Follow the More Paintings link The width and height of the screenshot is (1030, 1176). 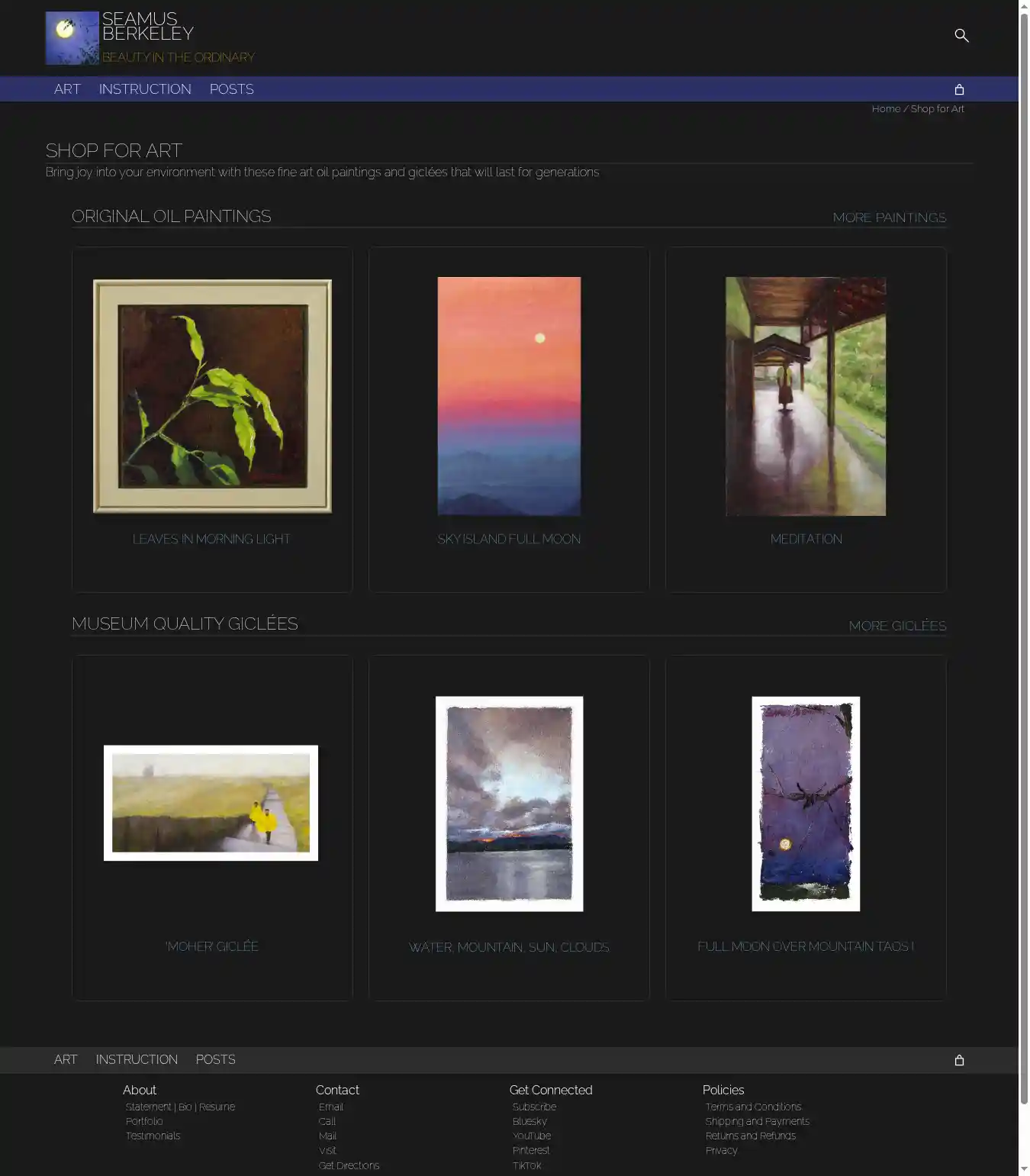coord(889,217)
